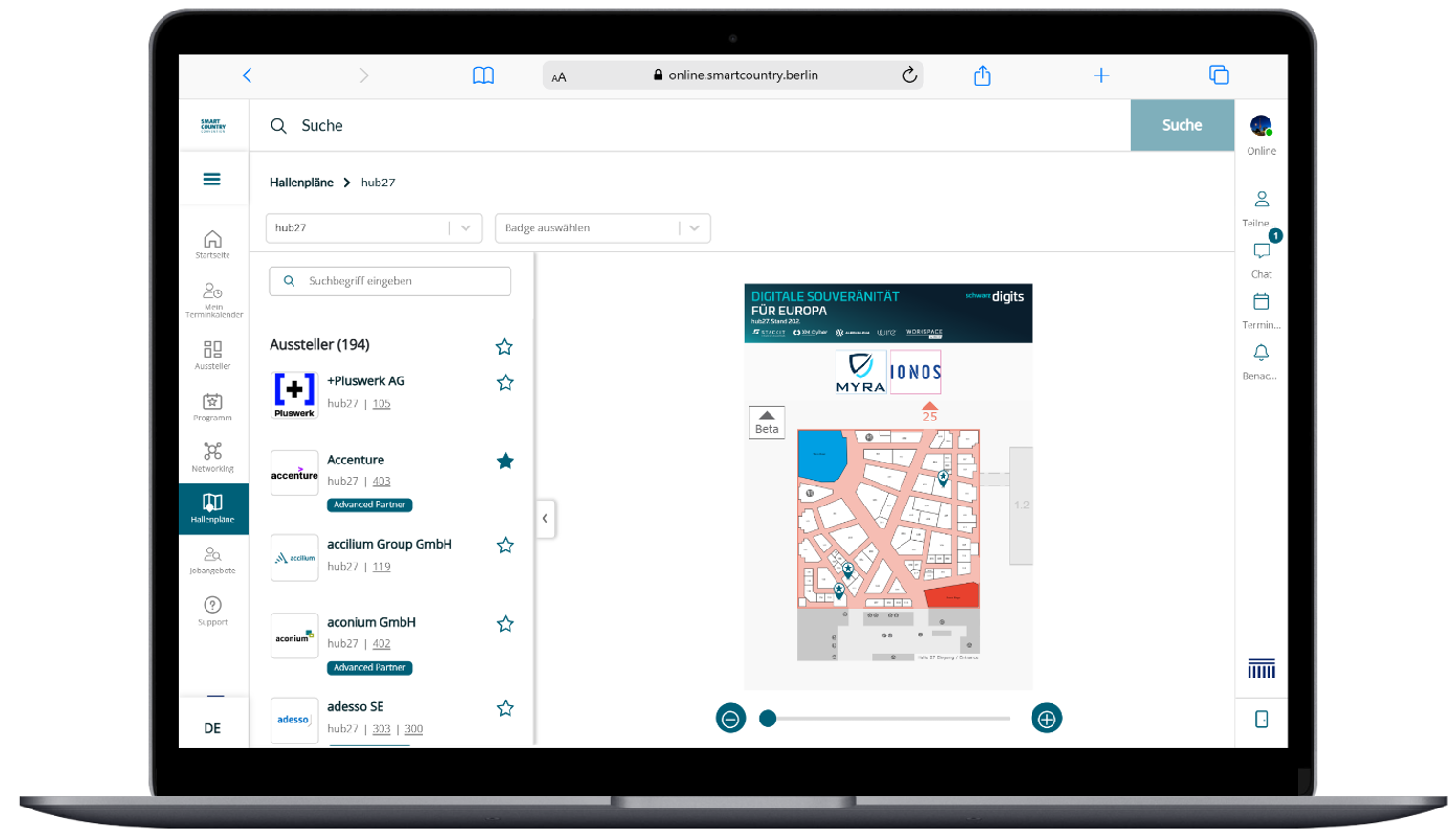
Task: Open Programm from the sidebar
Action: point(212,406)
